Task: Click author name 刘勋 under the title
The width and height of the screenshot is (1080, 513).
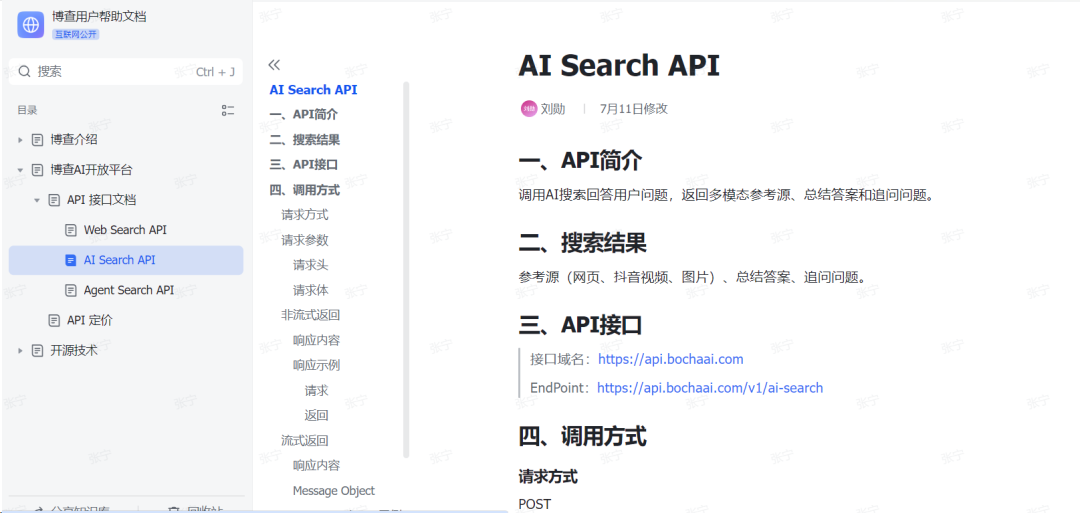Action: tap(552, 109)
